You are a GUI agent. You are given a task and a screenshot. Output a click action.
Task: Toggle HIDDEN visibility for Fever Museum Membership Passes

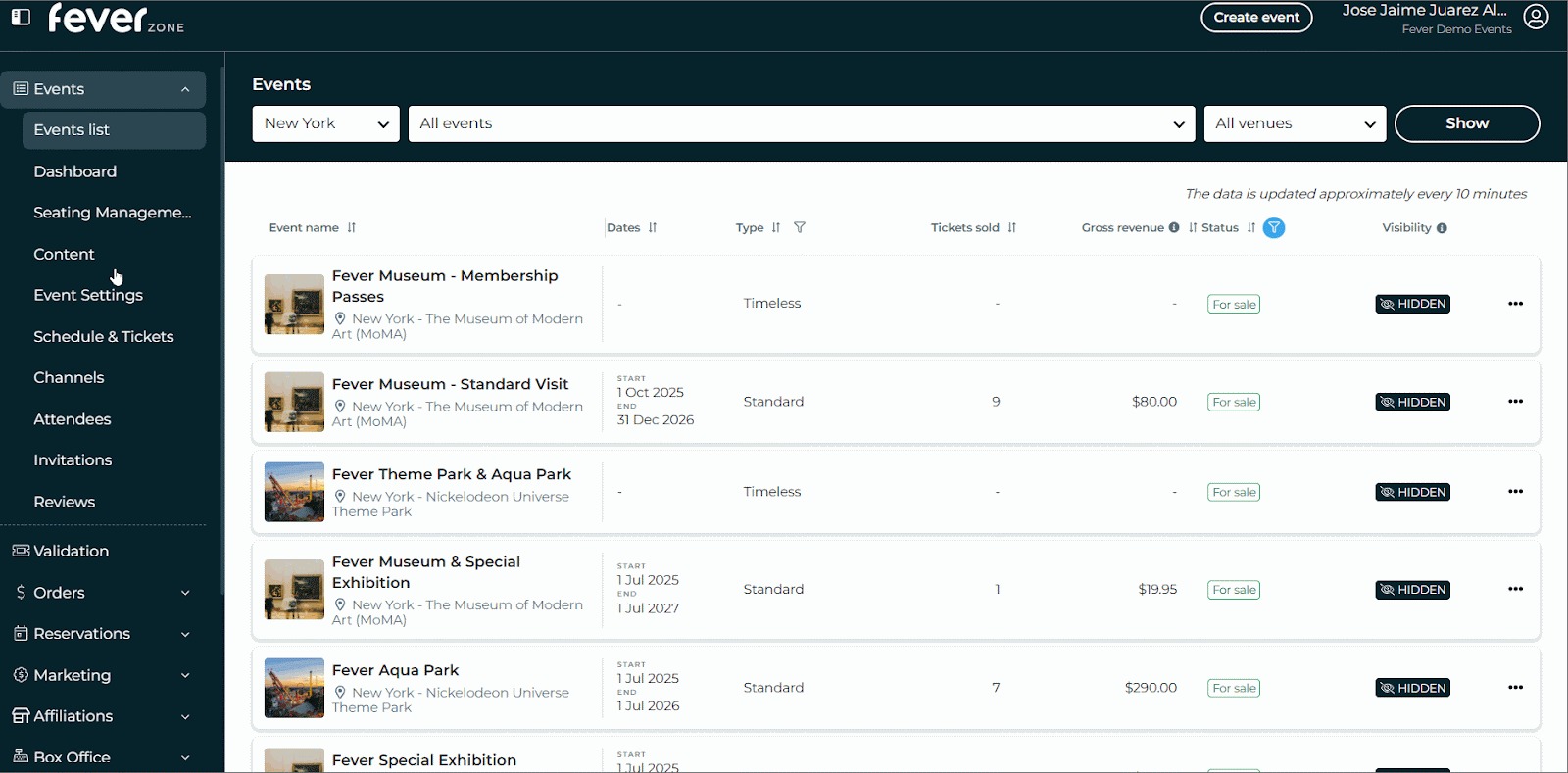[x=1412, y=304]
